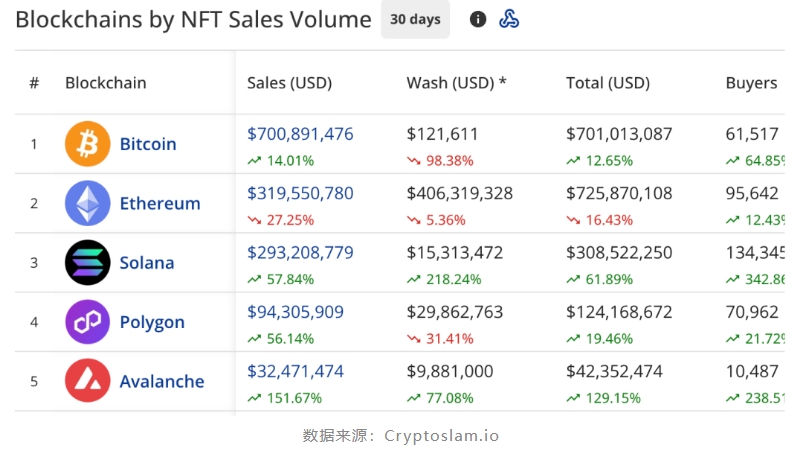
Task: Click Ethereum sales $319,550,780 link
Action: click(x=300, y=193)
